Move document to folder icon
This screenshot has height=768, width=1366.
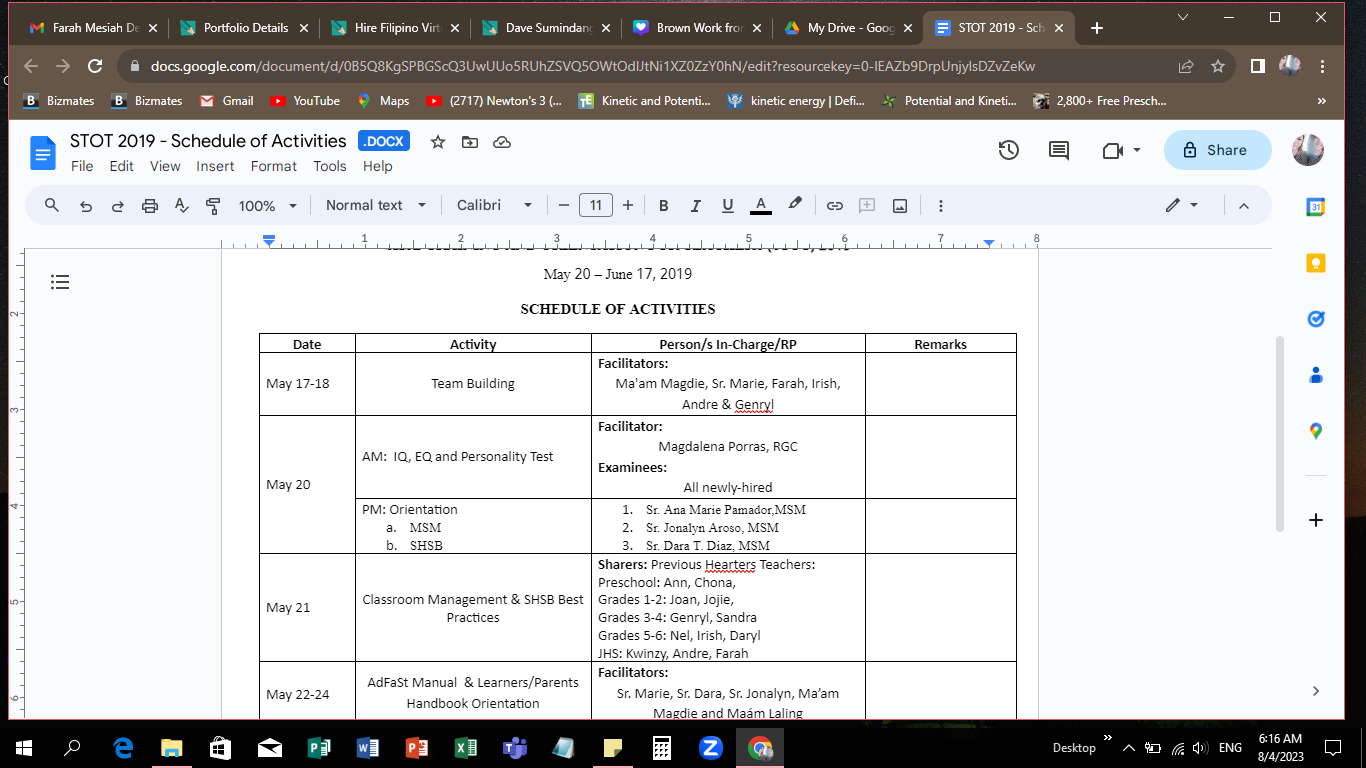click(x=470, y=142)
